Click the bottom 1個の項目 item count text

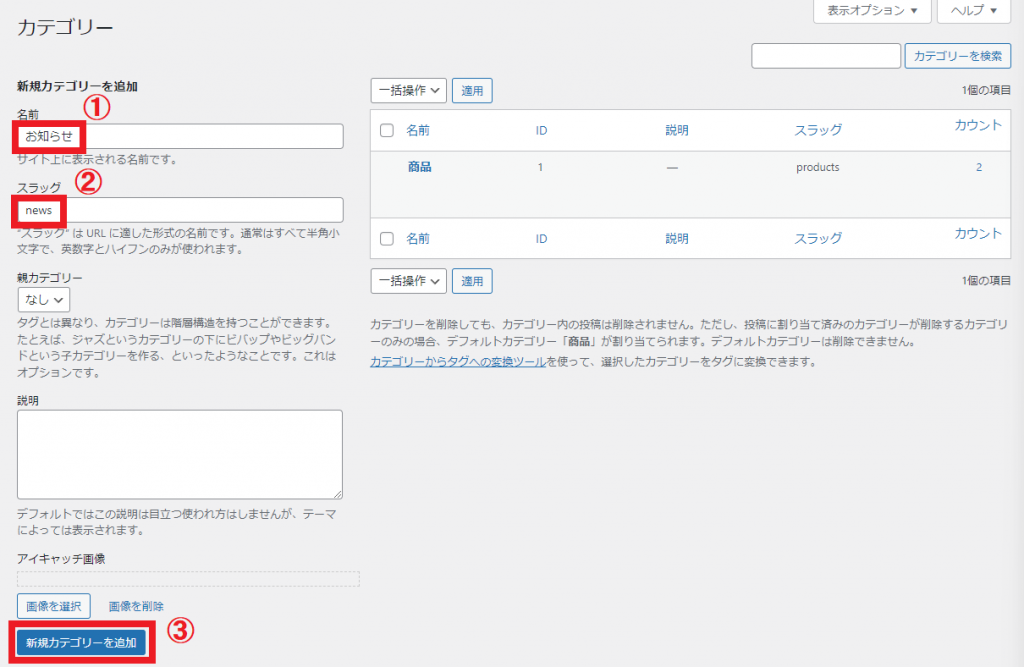click(x=986, y=280)
